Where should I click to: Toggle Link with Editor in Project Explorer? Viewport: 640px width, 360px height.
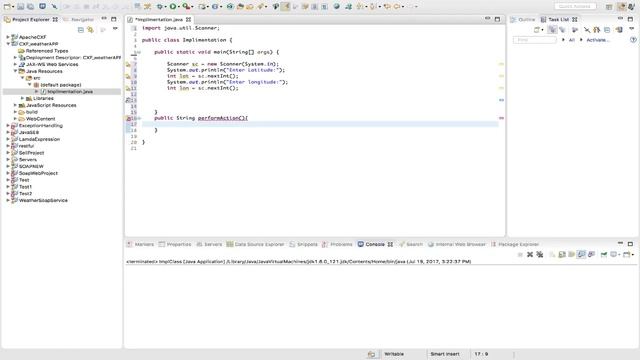[x=90, y=30]
